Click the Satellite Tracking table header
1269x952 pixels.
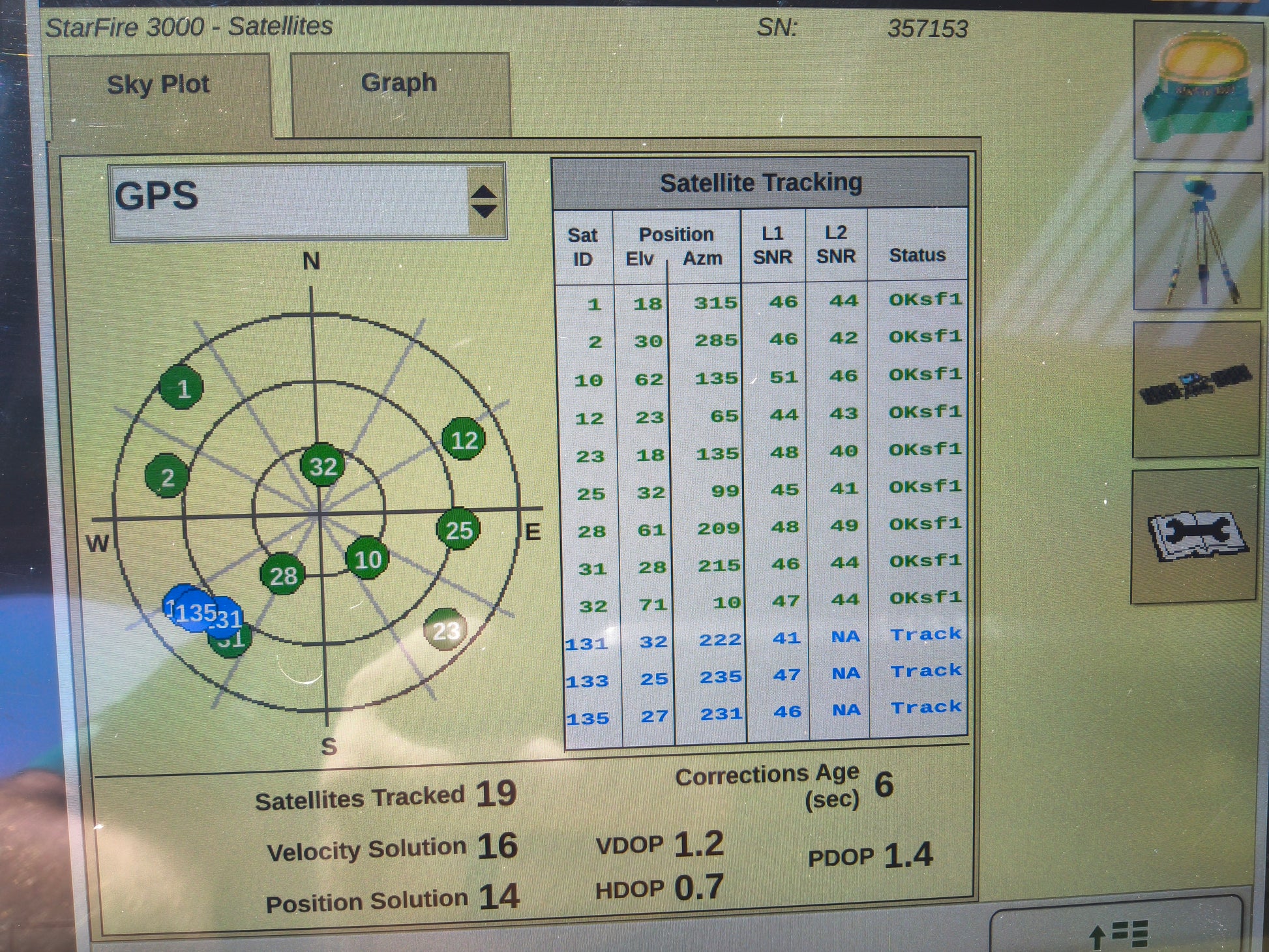760,183
